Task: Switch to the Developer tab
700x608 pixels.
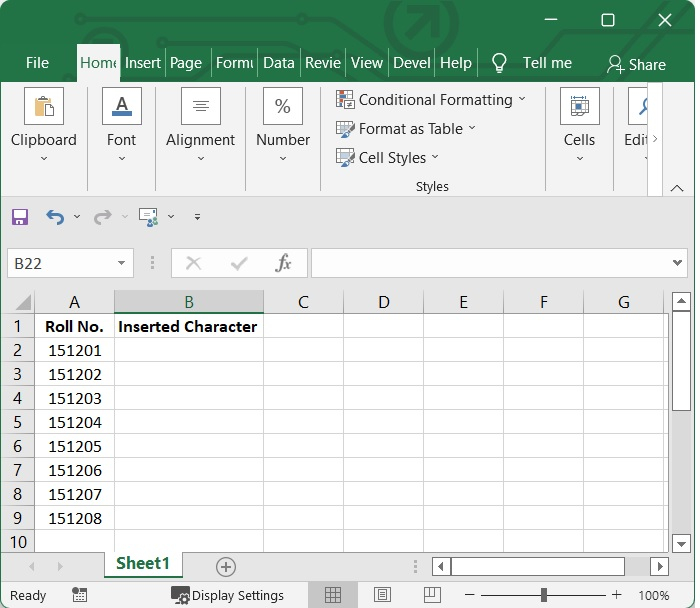Action: (x=412, y=62)
